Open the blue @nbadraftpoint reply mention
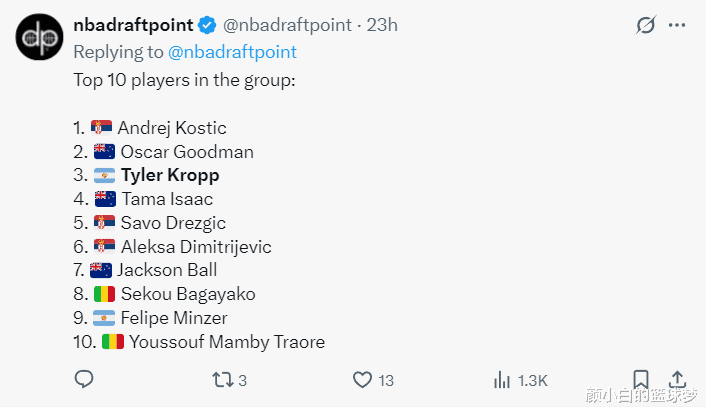 [232, 52]
